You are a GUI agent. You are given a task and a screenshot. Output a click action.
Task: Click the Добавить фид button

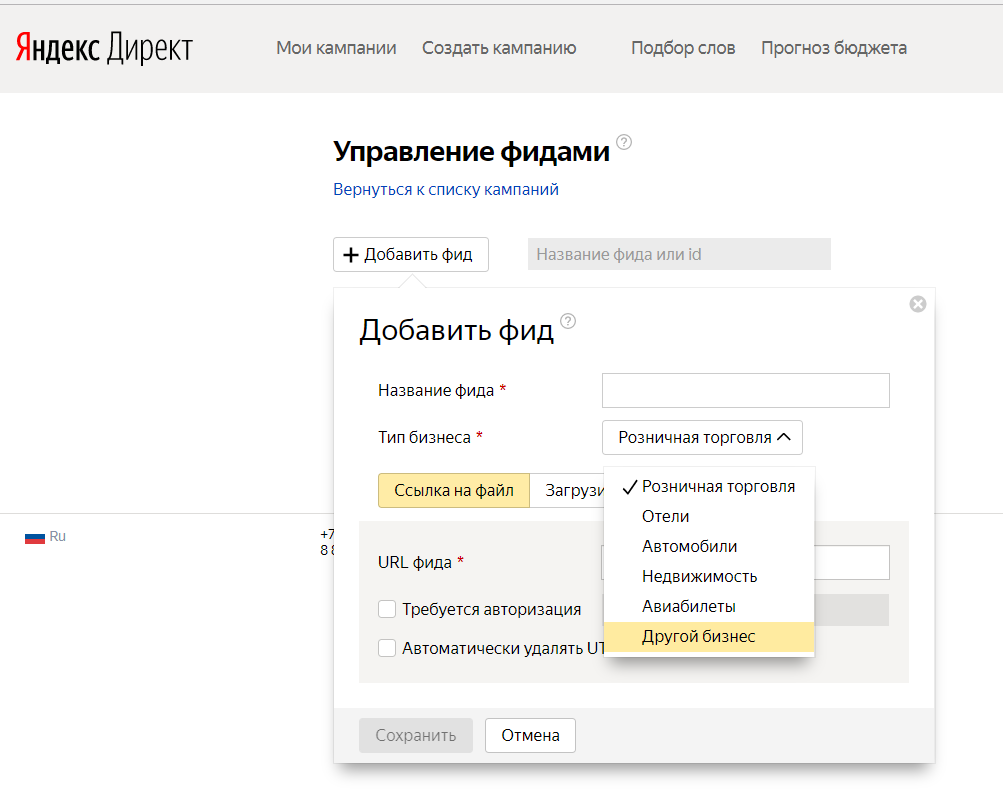click(x=411, y=255)
